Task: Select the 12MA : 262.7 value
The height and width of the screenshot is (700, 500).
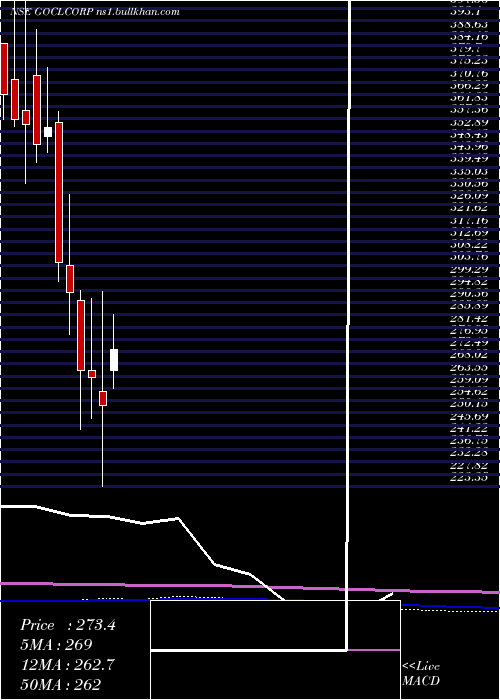Action: tap(67, 664)
